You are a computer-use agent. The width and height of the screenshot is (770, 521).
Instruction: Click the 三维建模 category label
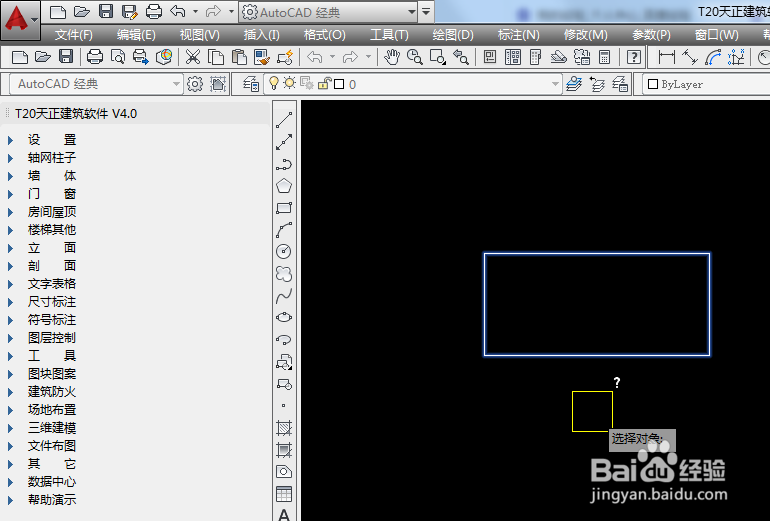[x=52, y=428]
